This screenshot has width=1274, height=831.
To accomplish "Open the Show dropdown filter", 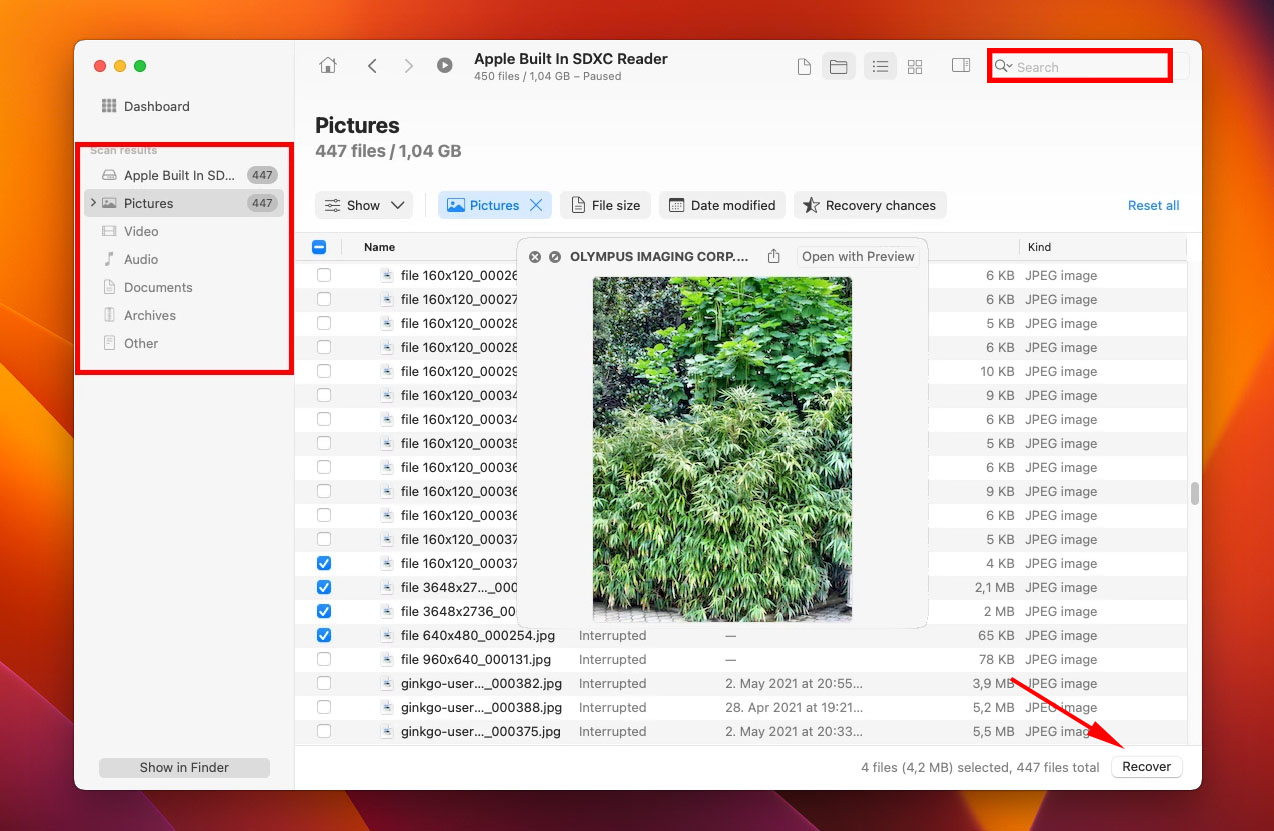I will (x=365, y=206).
